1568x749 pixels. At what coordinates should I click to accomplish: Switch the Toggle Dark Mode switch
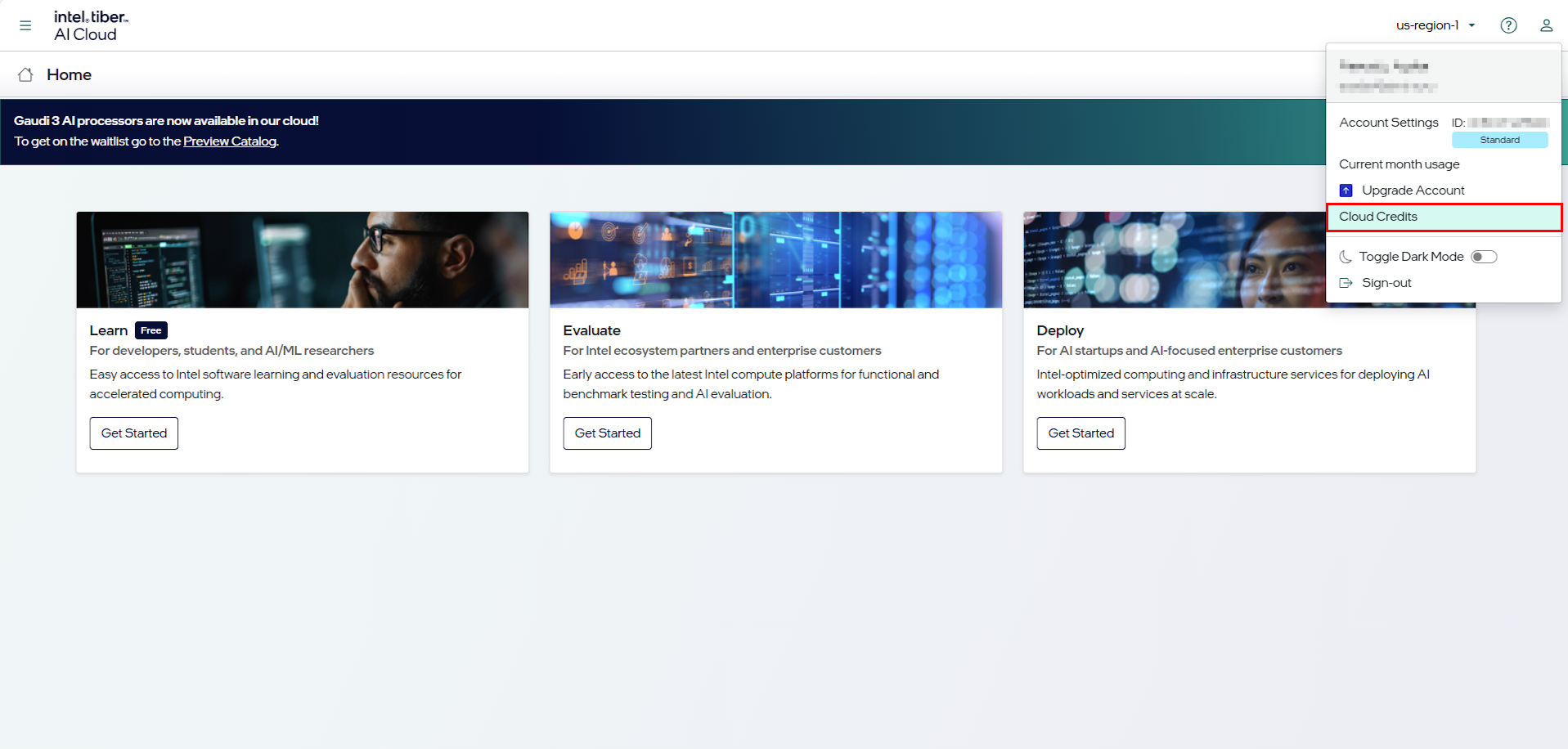tap(1484, 257)
